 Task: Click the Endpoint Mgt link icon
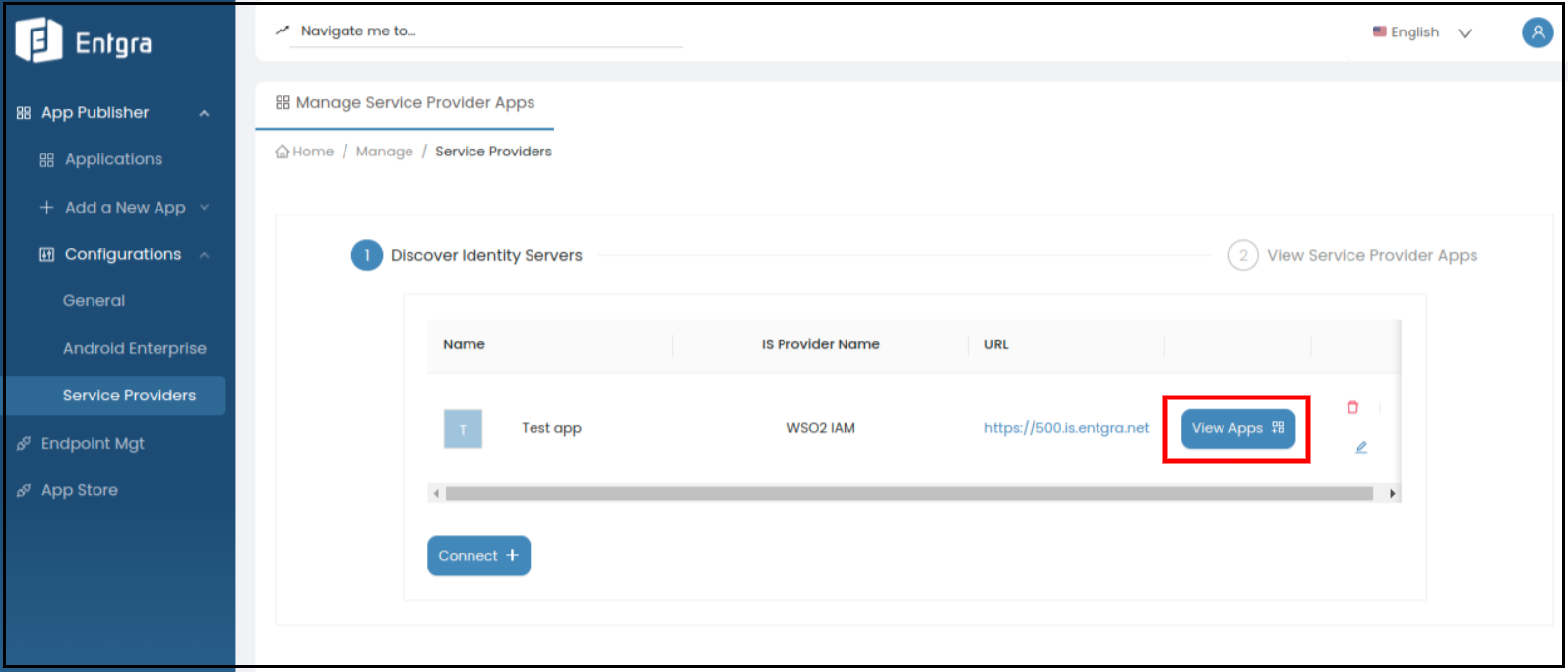[24, 444]
